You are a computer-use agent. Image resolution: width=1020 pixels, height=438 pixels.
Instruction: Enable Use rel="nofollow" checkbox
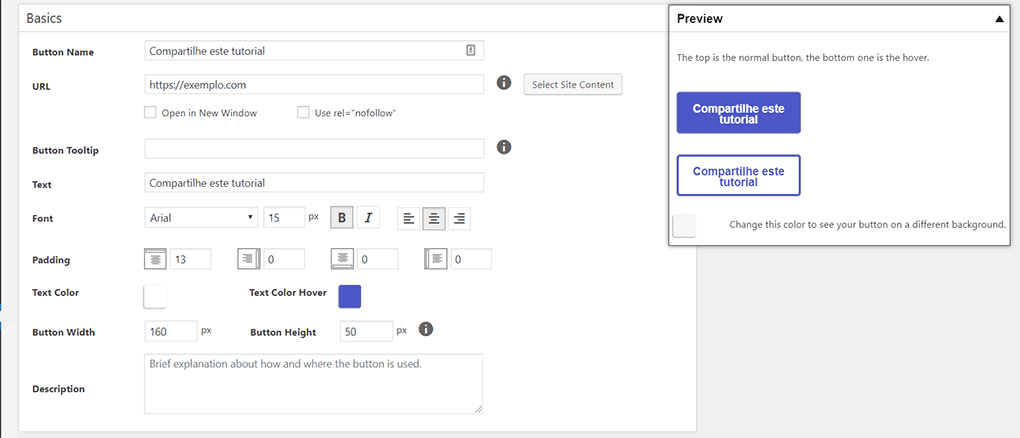[303, 112]
